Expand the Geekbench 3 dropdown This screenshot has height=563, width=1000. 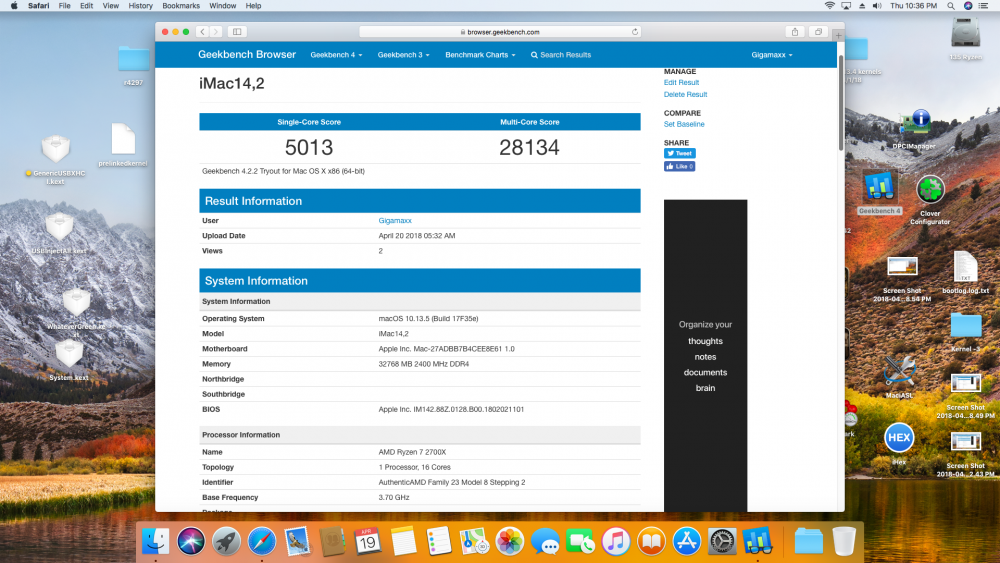403,55
